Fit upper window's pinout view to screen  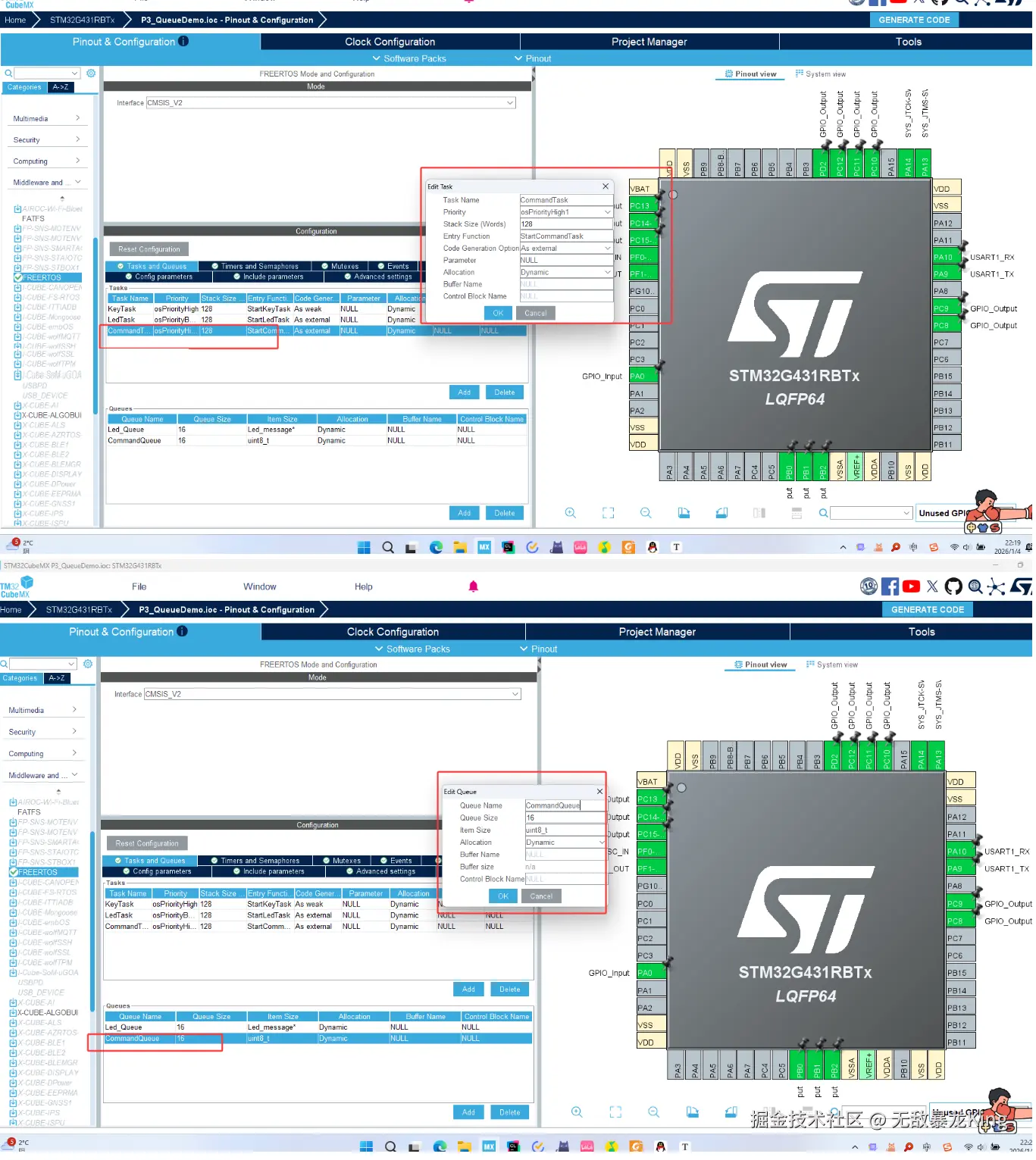click(x=609, y=514)
